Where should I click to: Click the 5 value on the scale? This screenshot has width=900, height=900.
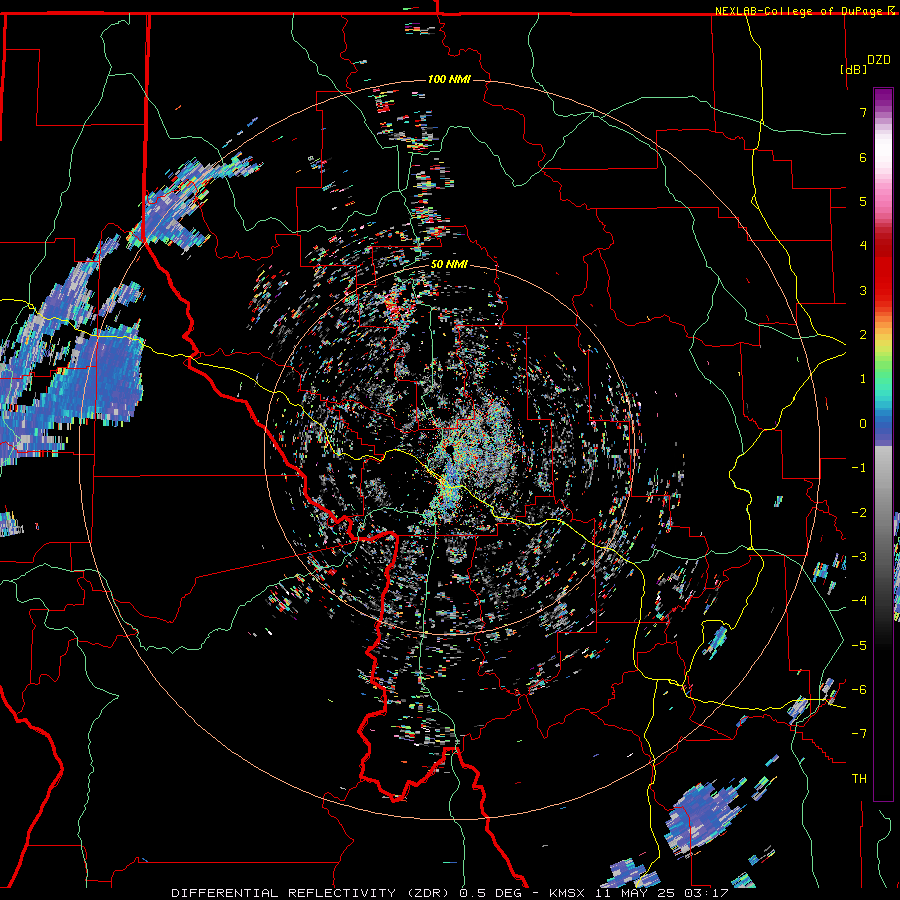point(863,201)
